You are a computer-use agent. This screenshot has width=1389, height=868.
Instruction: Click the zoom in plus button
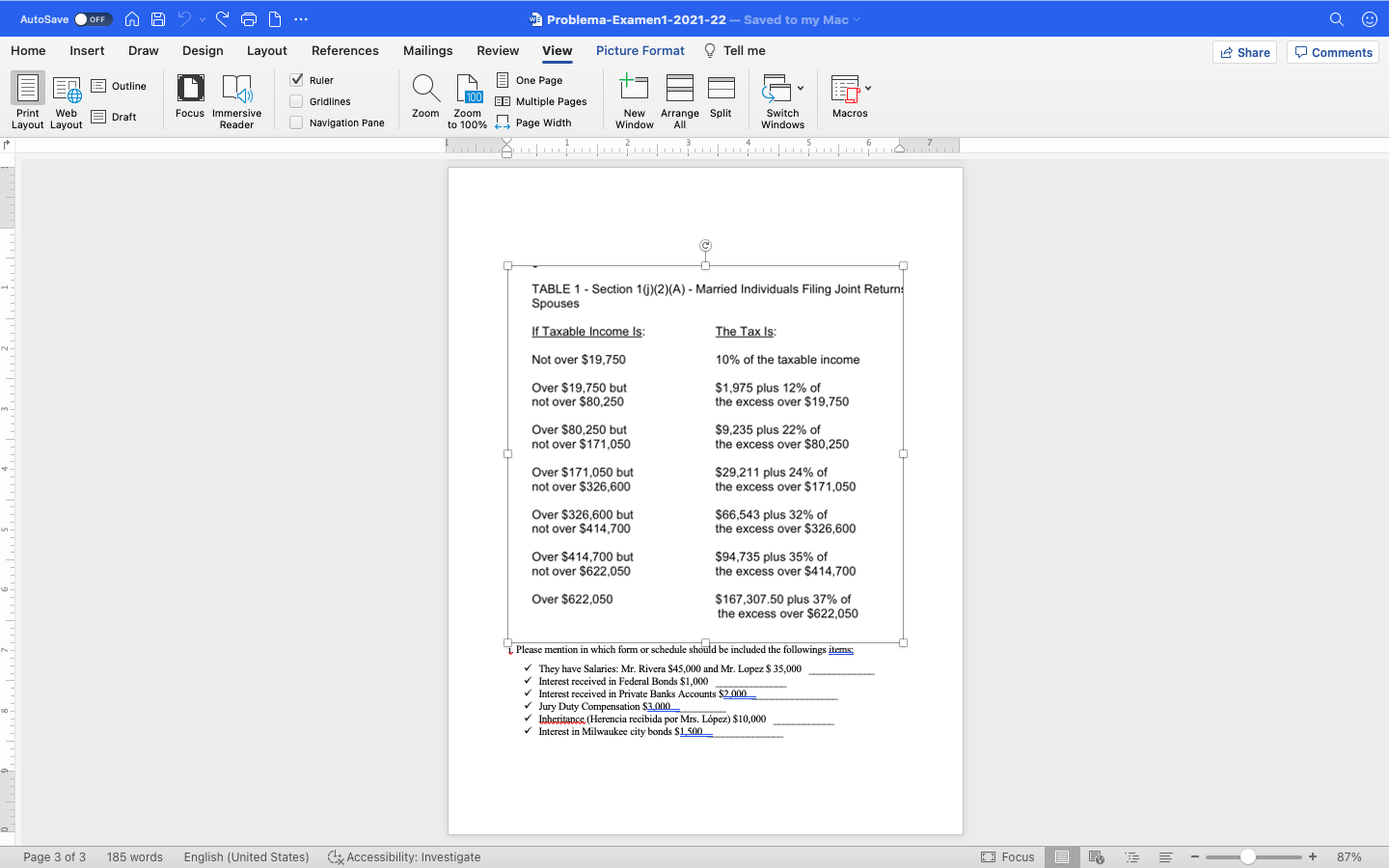pos(1313,856)
